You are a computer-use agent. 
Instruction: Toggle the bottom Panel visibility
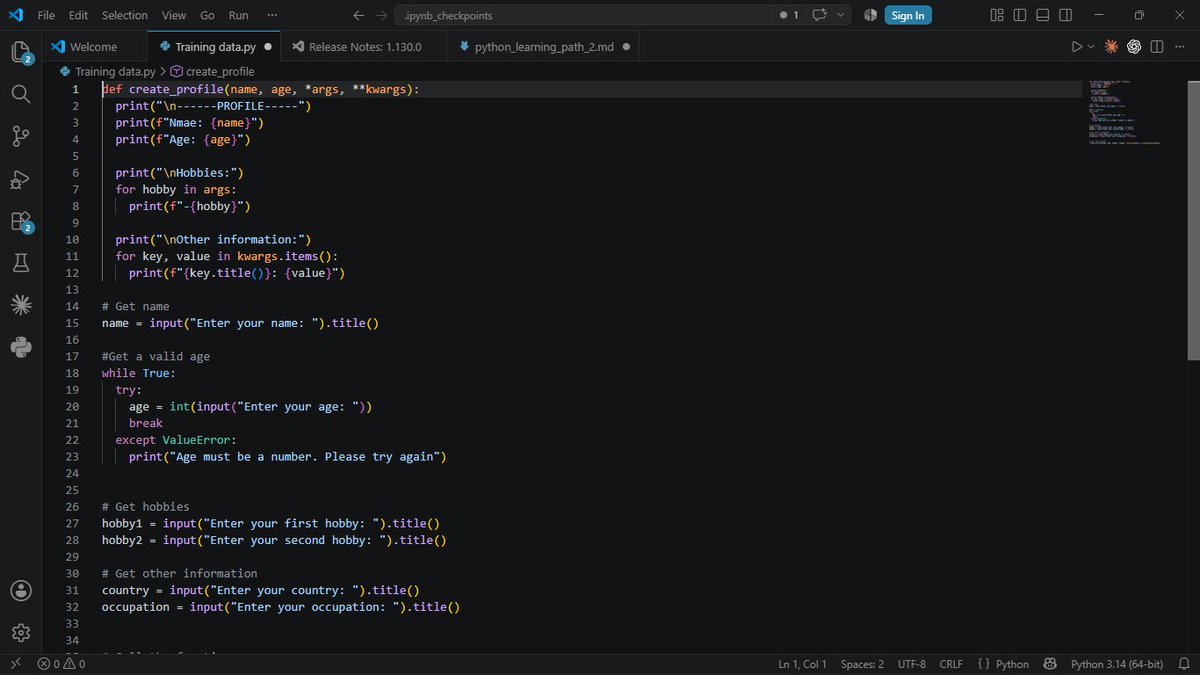click(x=1043, y=15)
